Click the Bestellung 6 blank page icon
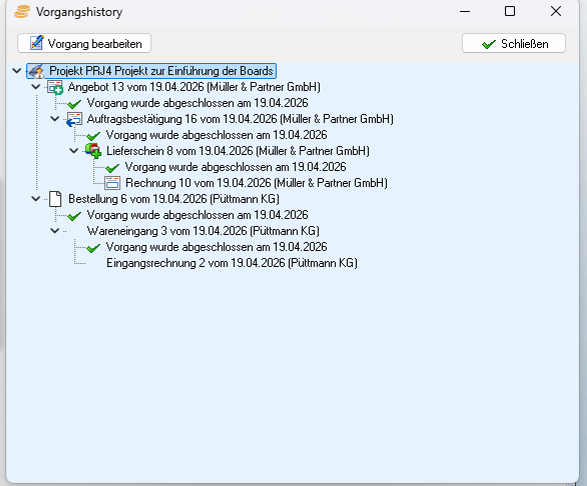Viewport: 587px width, 486px height. point(55,199)
